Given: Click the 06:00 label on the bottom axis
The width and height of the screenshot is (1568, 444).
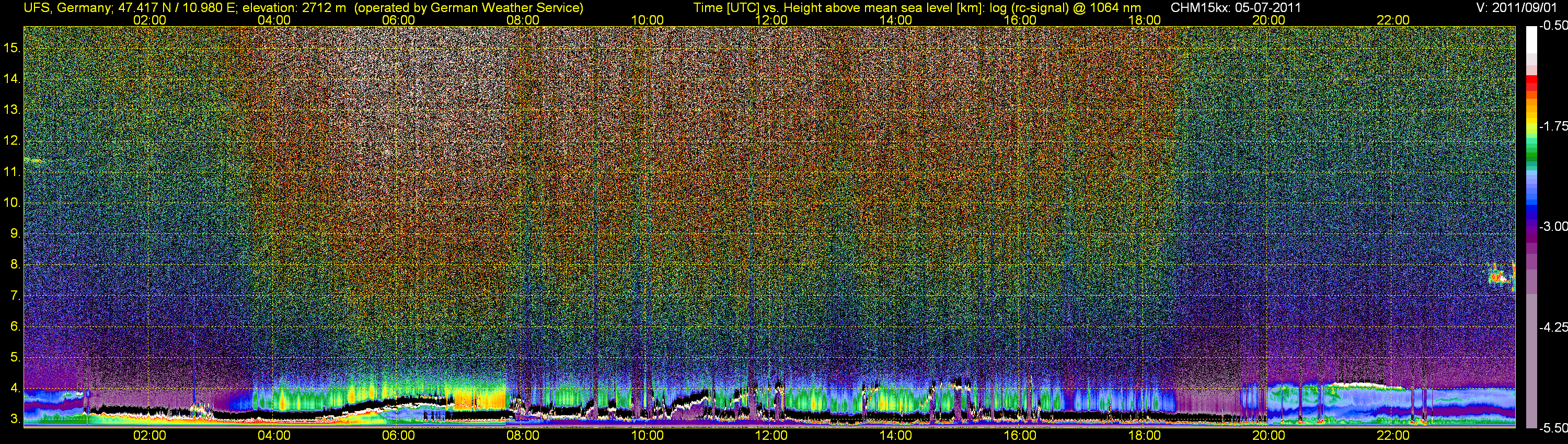Looking at the screenshot, I should [398, 436].
